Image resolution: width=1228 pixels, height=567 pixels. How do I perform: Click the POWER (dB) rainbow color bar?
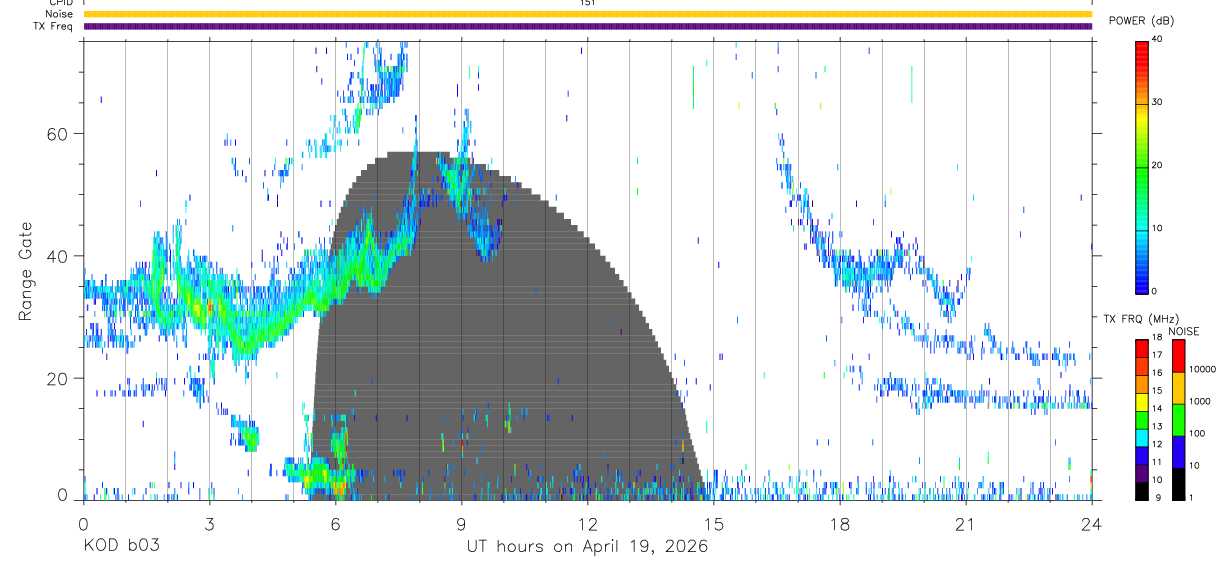(1141, 166)
